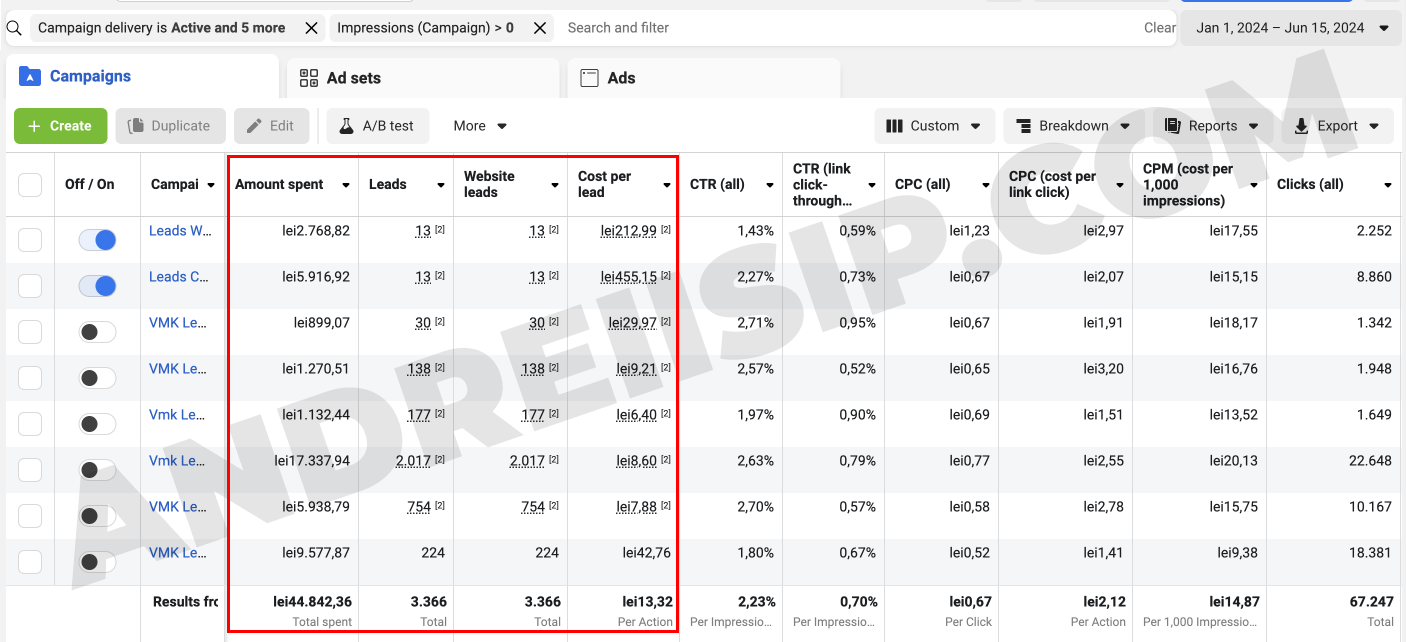This screenshot has height=642, width=1406.
Task: Open Cost per lead column arrow
Action: click(x=667, y=185)
